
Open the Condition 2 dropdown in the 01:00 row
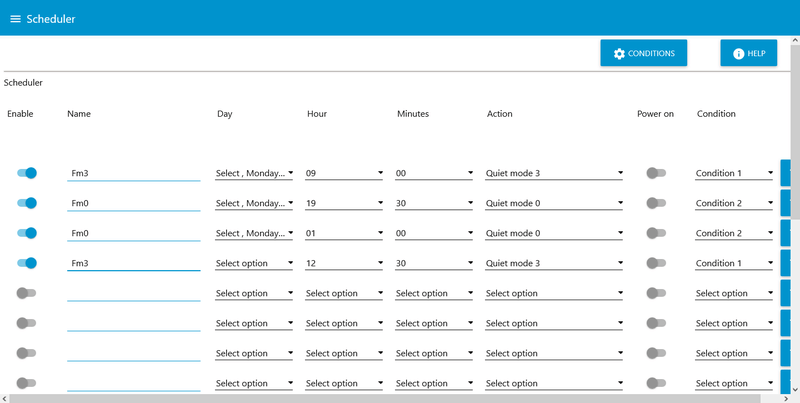click(x=734, y=234)
